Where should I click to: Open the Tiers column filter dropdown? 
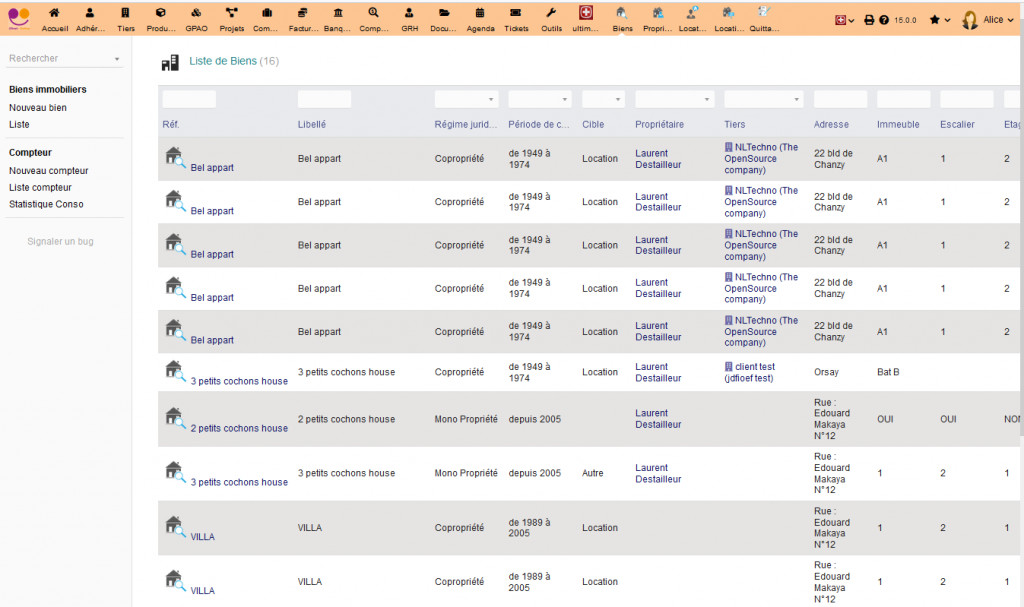click(763, 100)
